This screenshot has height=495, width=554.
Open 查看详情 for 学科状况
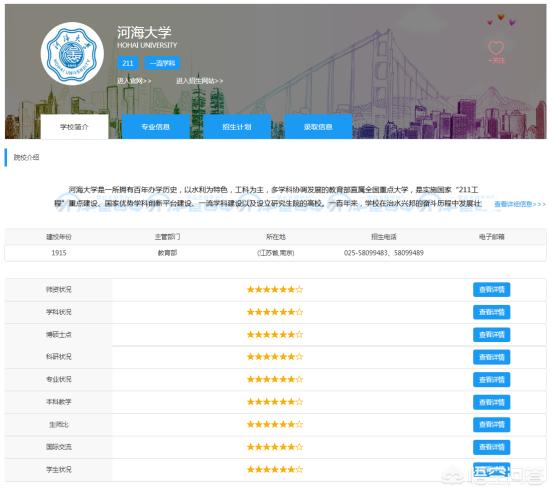point(491,312)
